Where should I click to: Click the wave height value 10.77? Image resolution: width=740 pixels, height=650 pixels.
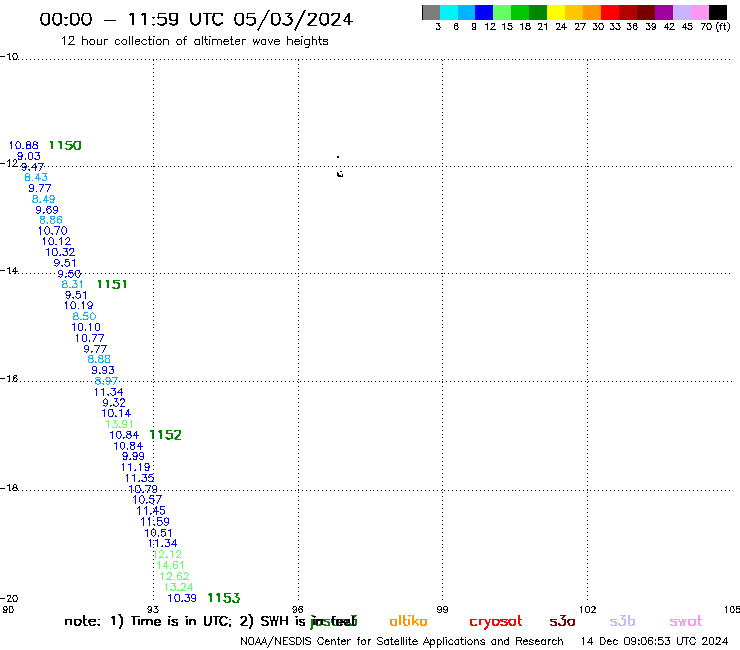[x=89, y=338]
